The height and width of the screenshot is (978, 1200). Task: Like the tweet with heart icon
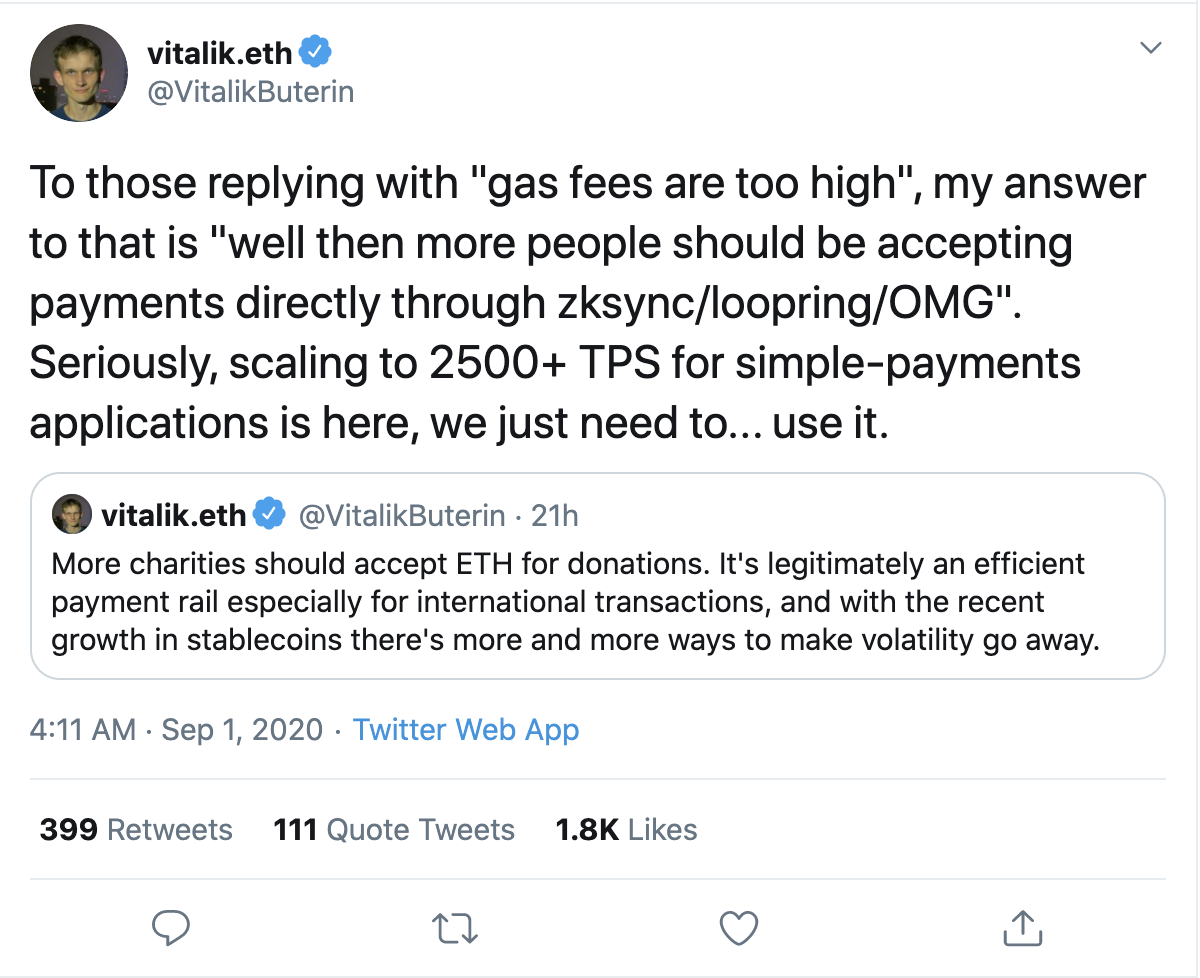tap(739, 928)
